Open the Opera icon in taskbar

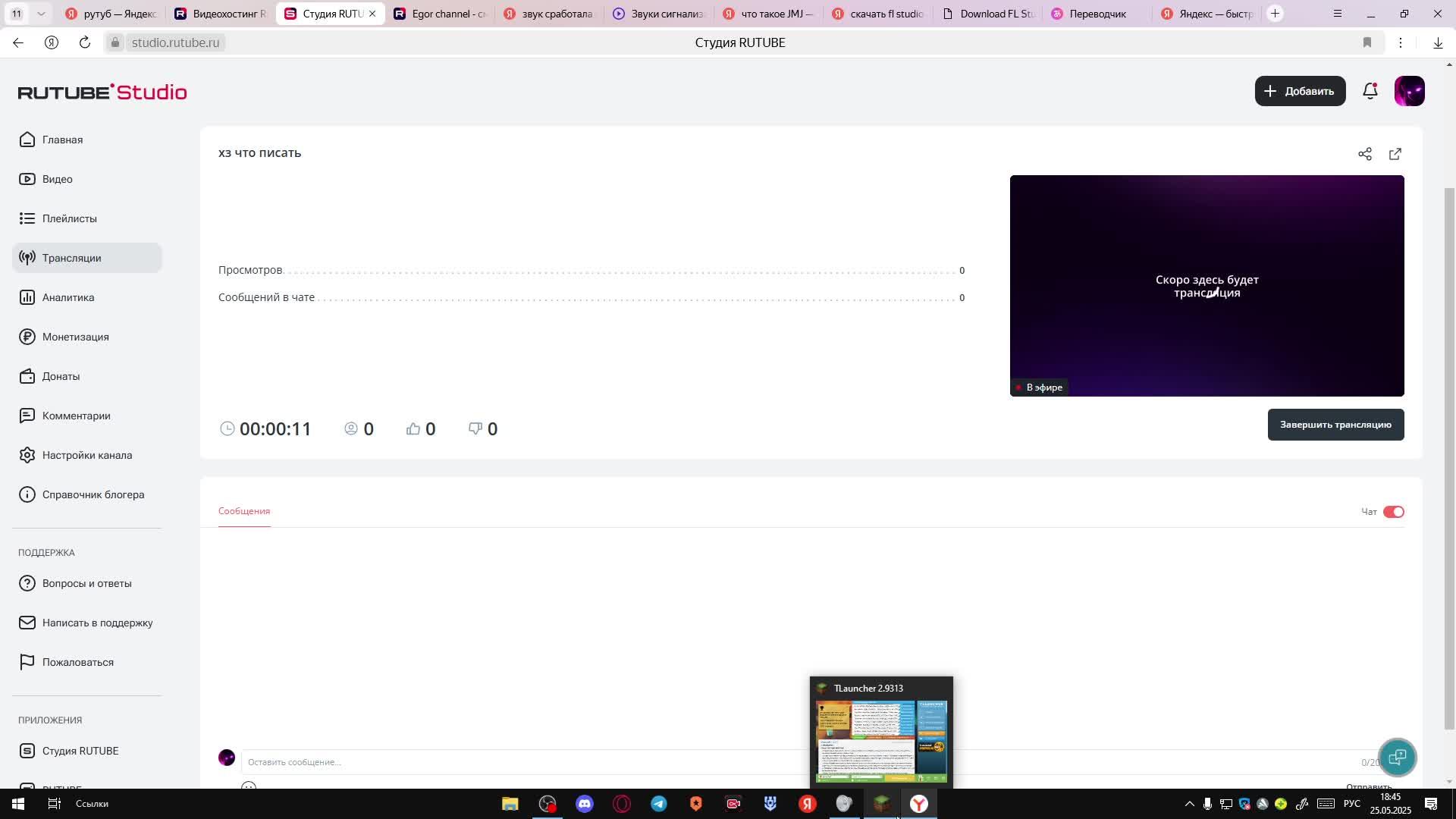click(x=622, y=804)
